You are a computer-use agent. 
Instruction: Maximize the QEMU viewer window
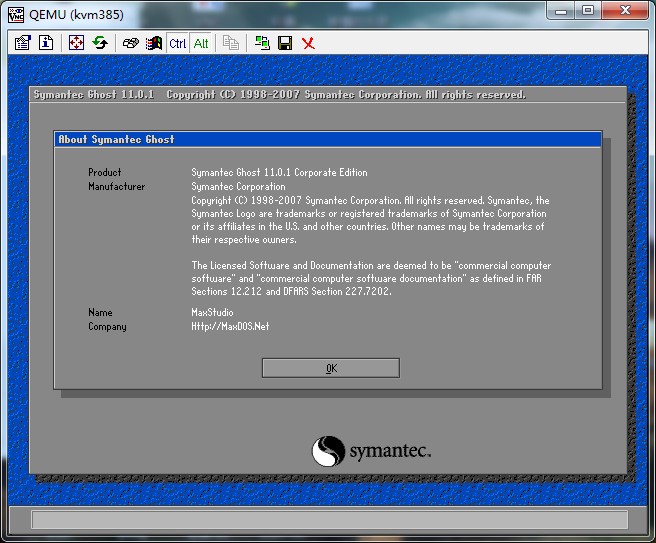pos(588,11)
